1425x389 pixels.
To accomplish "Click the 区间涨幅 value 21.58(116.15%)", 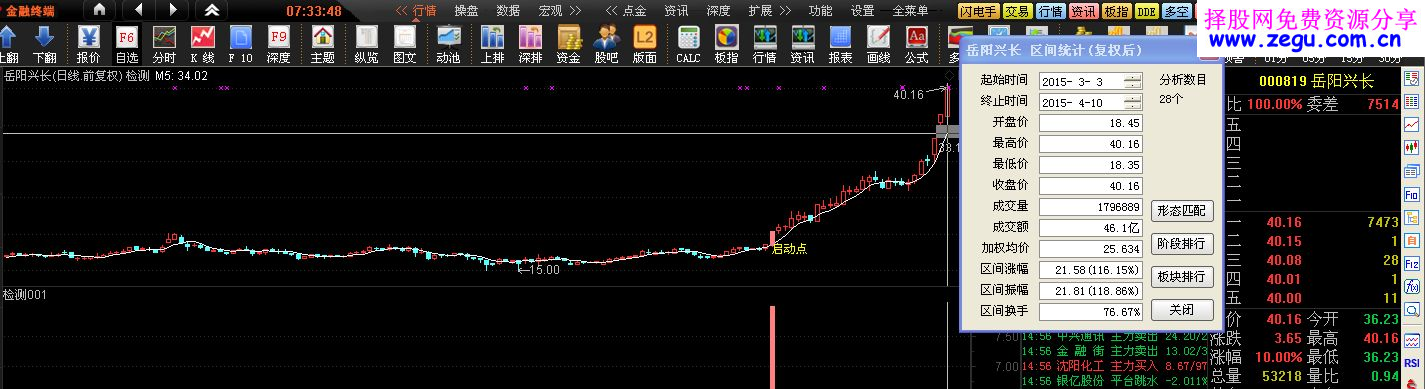I will (x=1091, y=270).
